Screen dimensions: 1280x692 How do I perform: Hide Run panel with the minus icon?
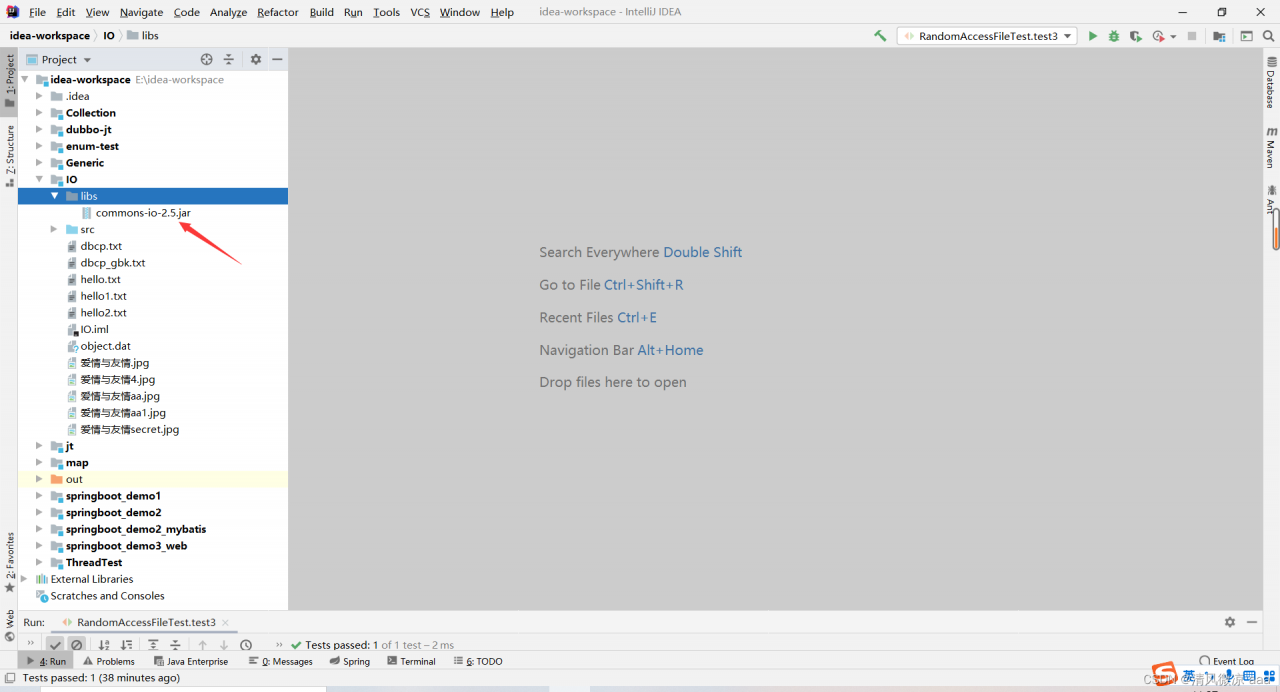click(1250, 622)
